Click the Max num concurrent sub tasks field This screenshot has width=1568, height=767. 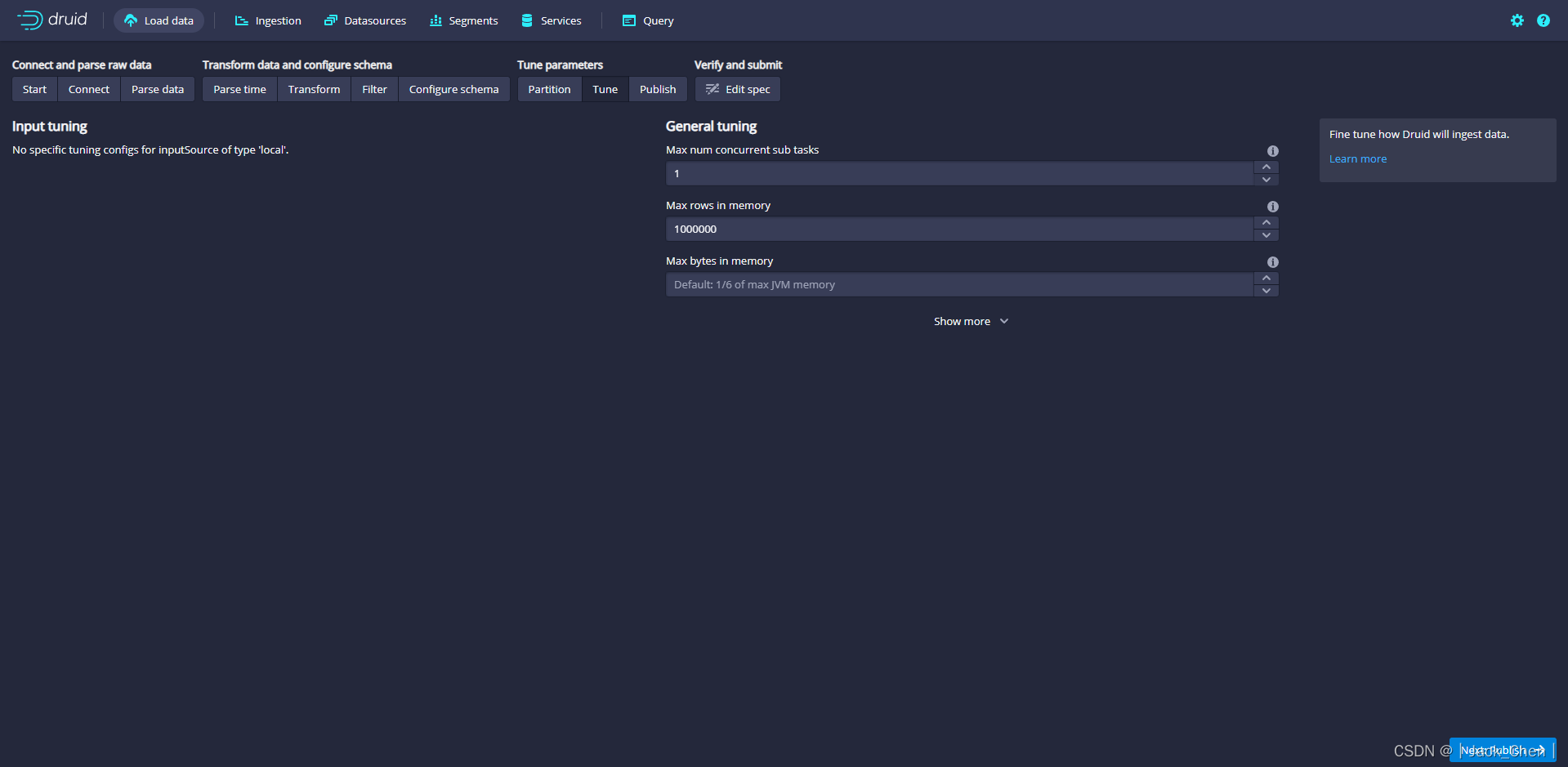(x=959, y=173)
